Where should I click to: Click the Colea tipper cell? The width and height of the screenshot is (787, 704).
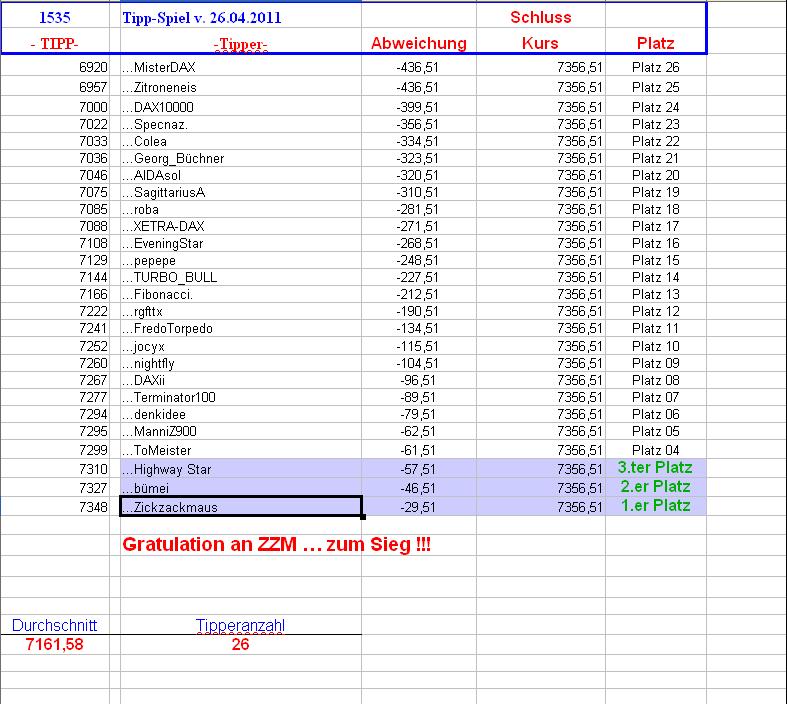click(240, 141)
